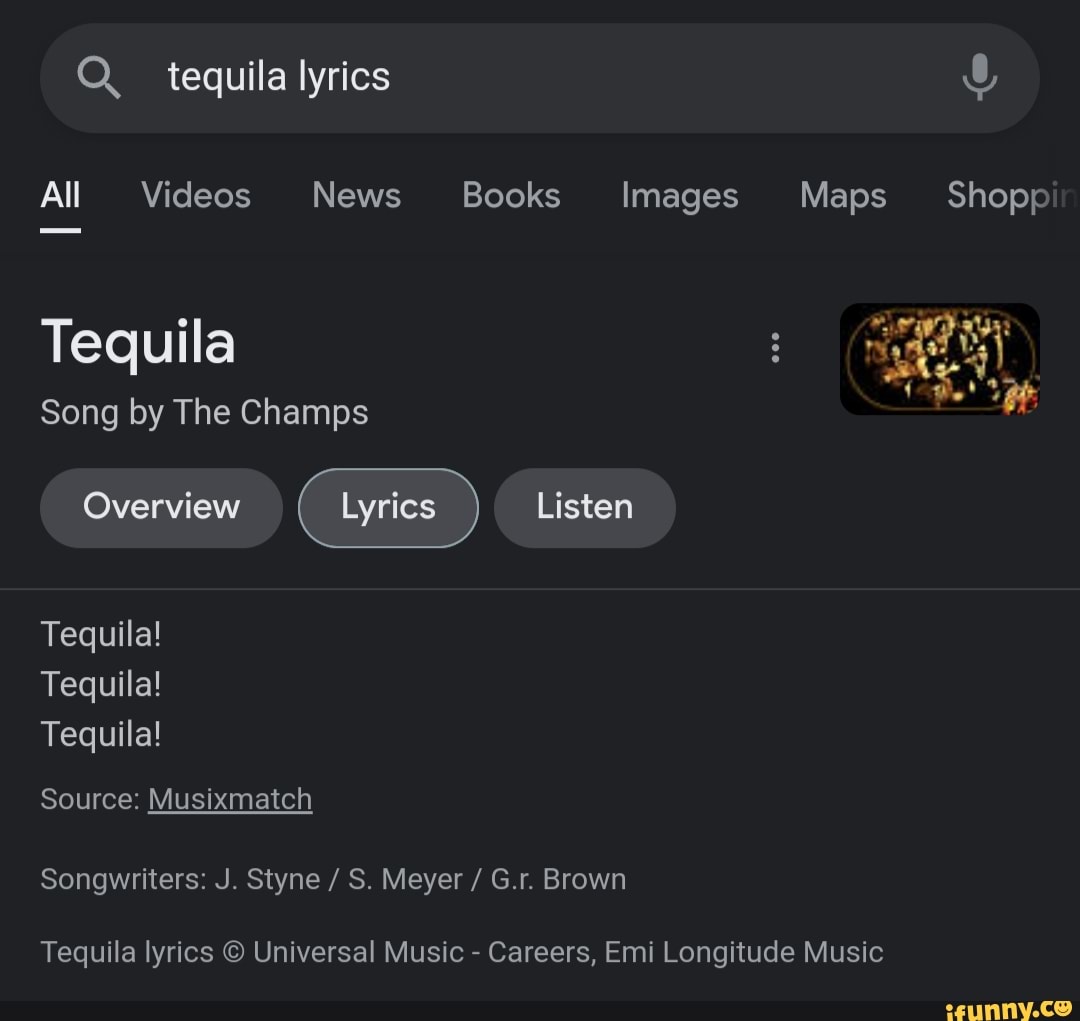Open the Maps tab
This screenshot has width=1080, height=1021.
coord(842,196)
